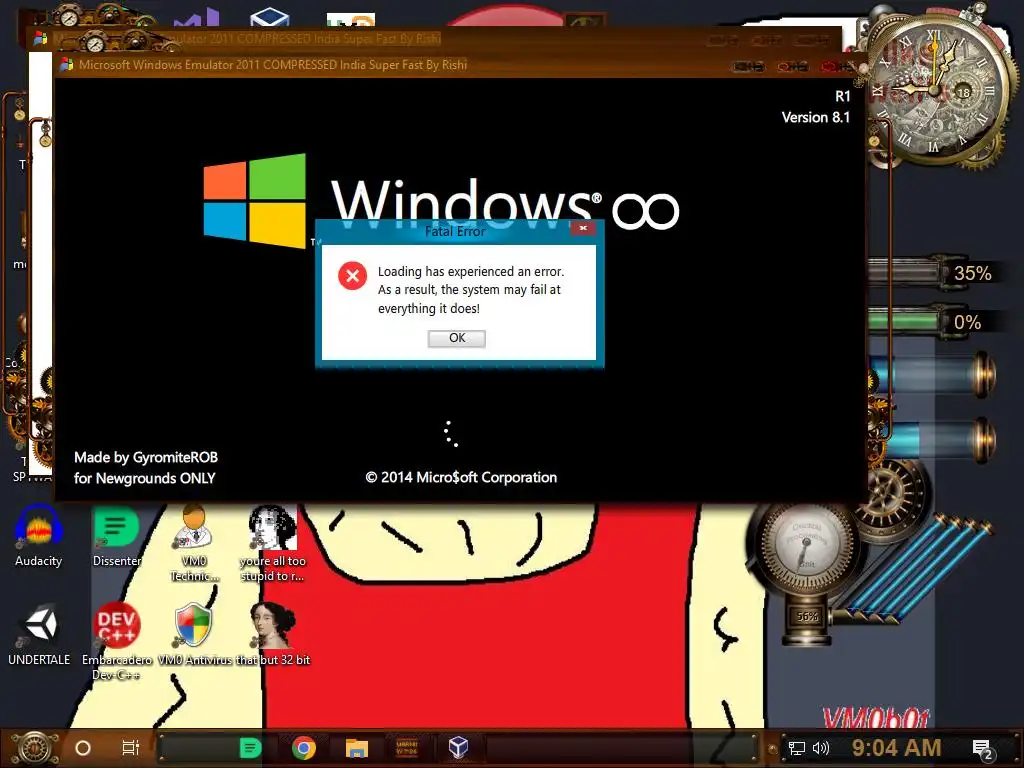Click the VirtualBox icon behind the emulator window

tap(269, 18)
